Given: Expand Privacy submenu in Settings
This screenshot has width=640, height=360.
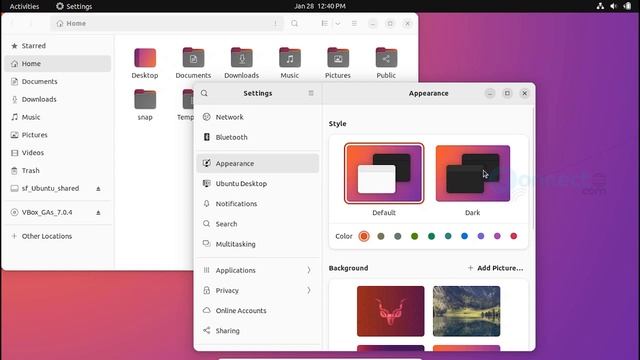Looking at the screenshot, I should (258, 291).
